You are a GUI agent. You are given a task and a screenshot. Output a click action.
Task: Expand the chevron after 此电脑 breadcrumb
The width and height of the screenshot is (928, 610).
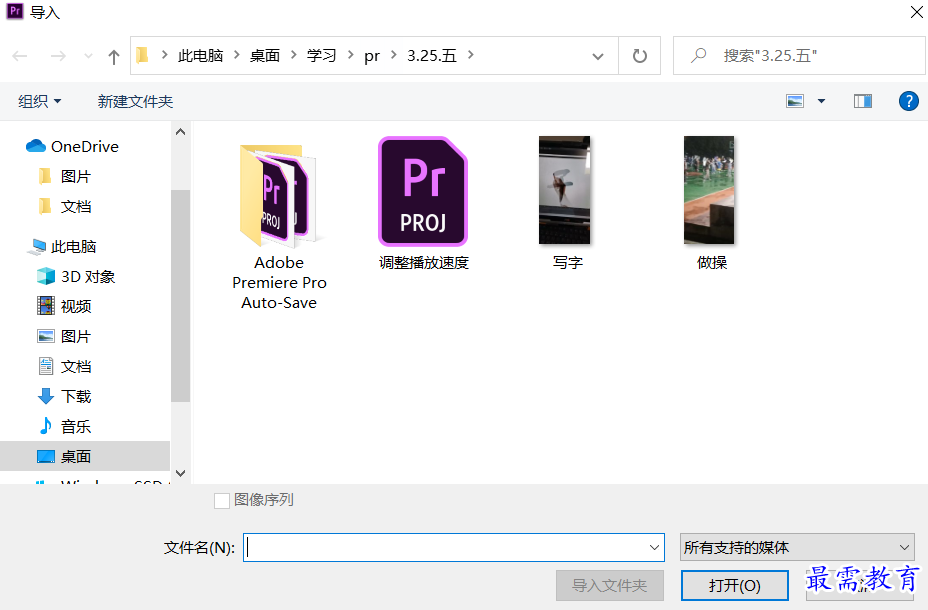coord(237,55)
